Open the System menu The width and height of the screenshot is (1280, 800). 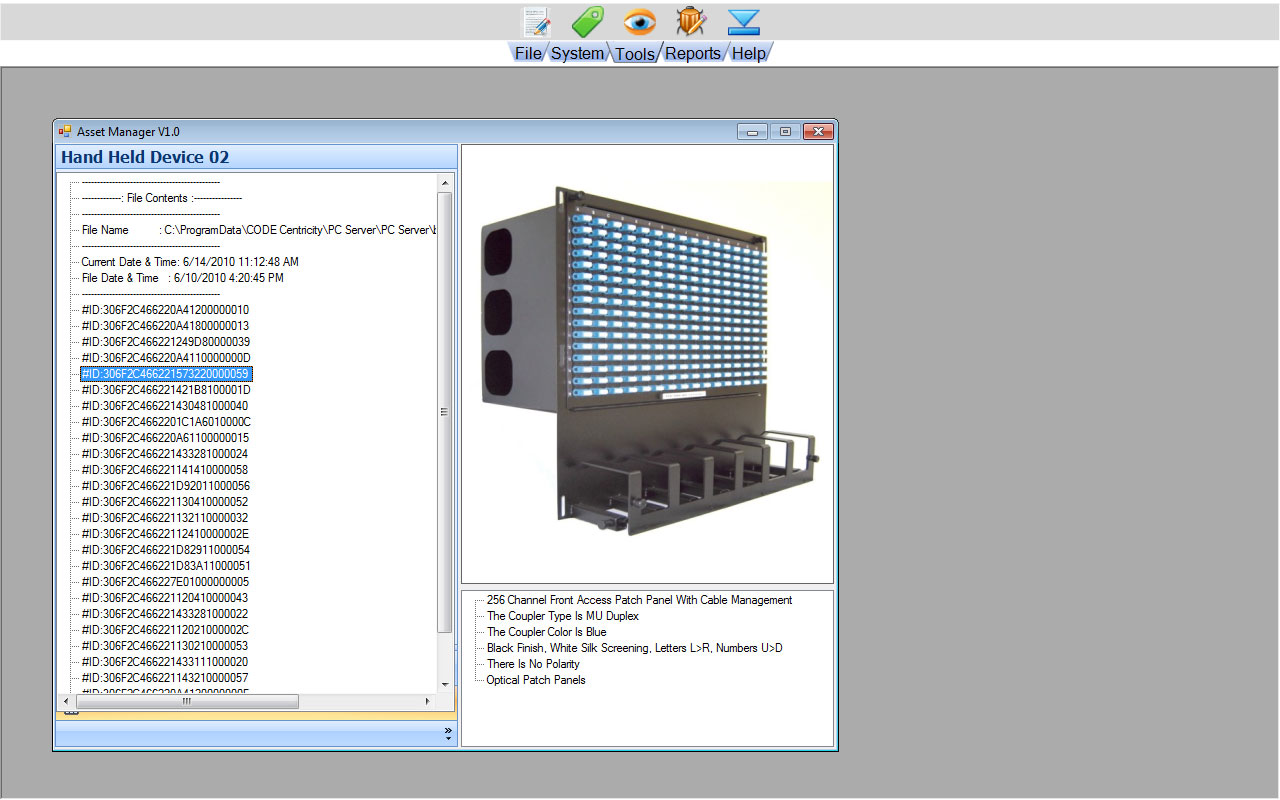(x=577, y=54)
